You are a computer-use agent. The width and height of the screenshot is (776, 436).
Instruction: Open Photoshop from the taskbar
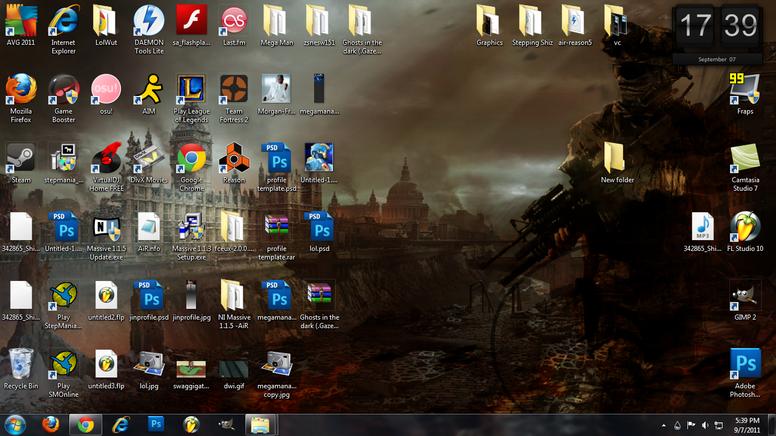point(156,424)
